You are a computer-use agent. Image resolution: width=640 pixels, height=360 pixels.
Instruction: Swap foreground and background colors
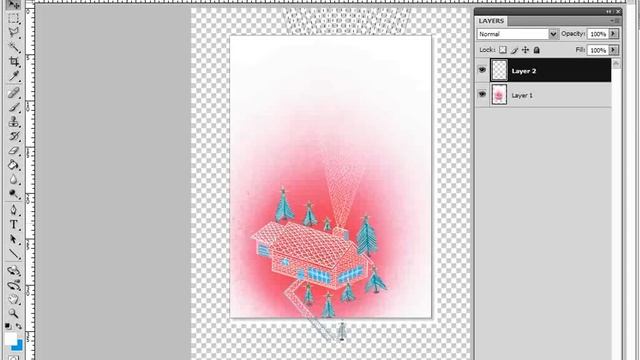pyautogui.click(x=19, y=326)
